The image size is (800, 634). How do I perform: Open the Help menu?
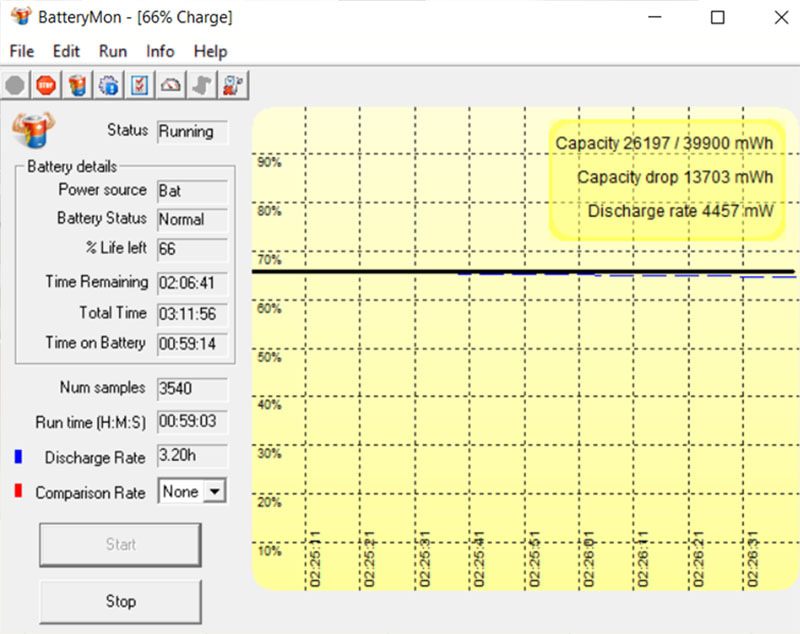210,51
